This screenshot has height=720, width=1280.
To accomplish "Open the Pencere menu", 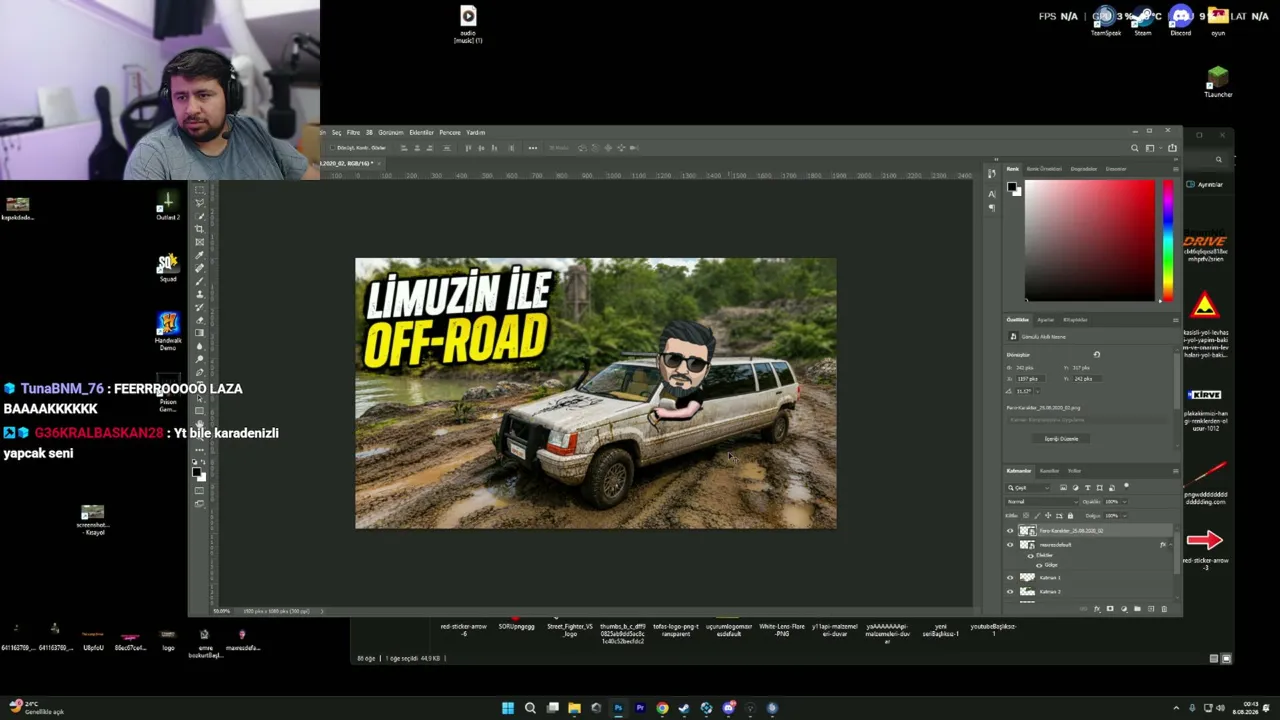I will pyautogui.click(x=450, y=132).
